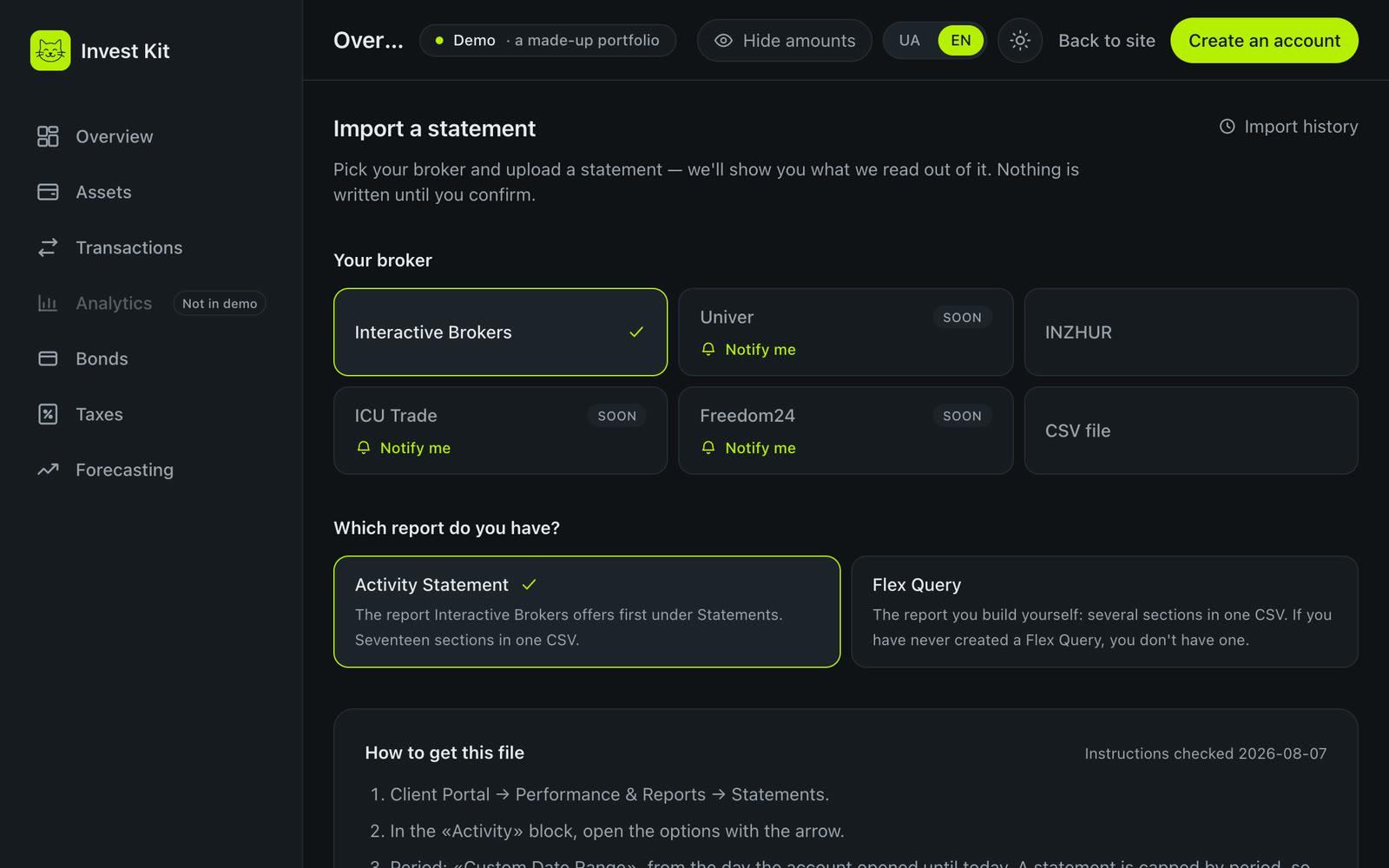Click the Overview grid icon in sidebar
The height and width of the screenshot is (868, 1389).
(48, 136)
